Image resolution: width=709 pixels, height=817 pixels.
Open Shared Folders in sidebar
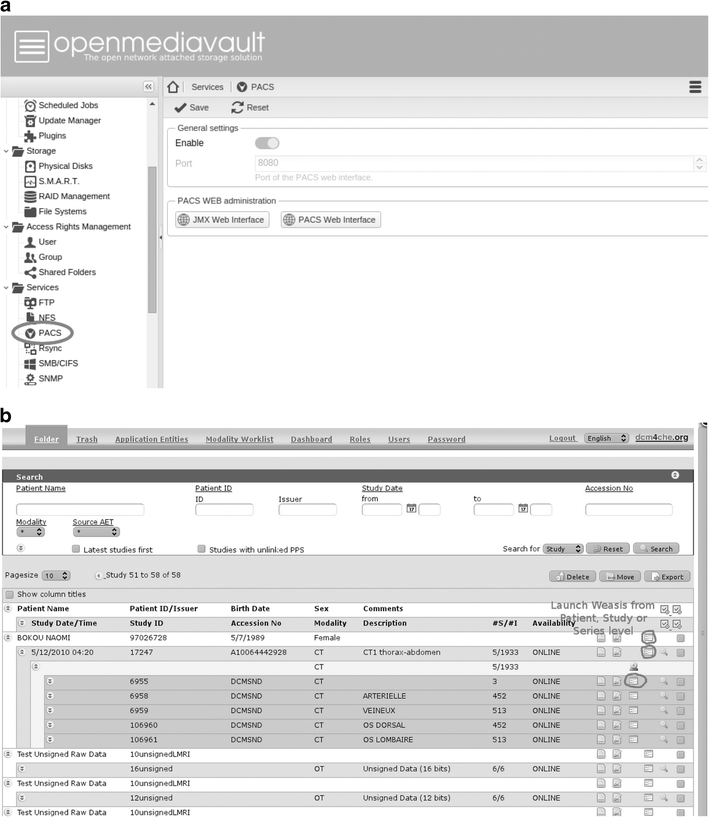point(60,272)
